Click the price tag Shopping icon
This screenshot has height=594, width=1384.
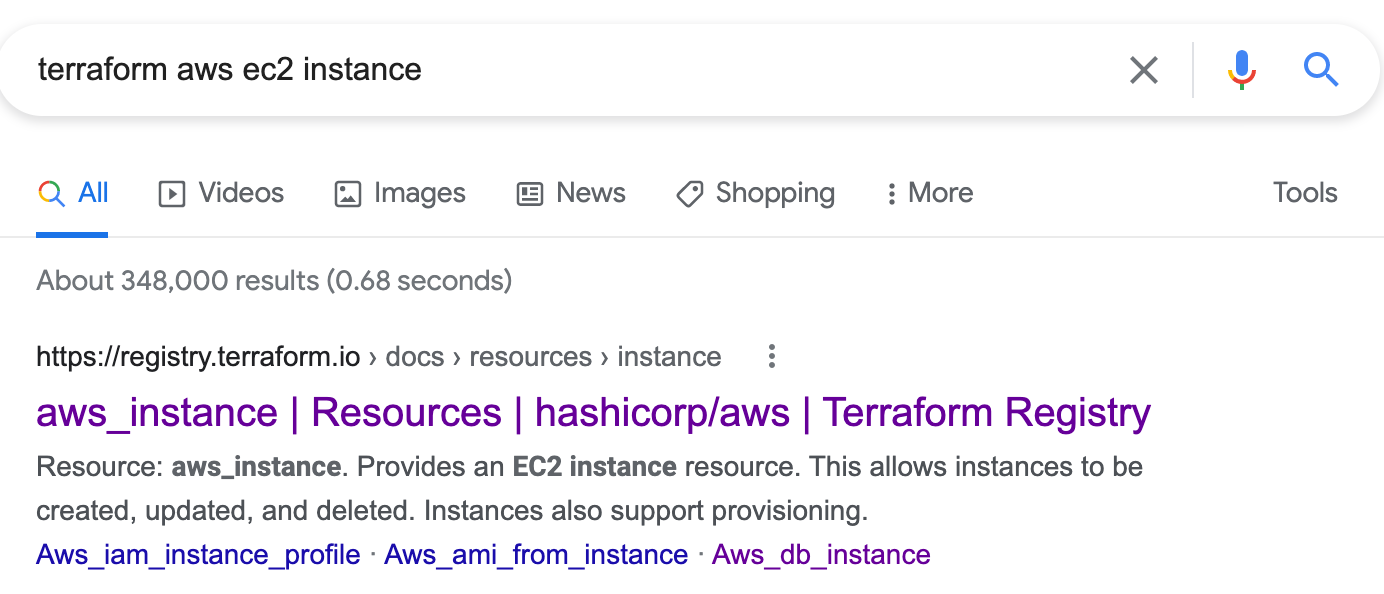(x=689, y=194)
